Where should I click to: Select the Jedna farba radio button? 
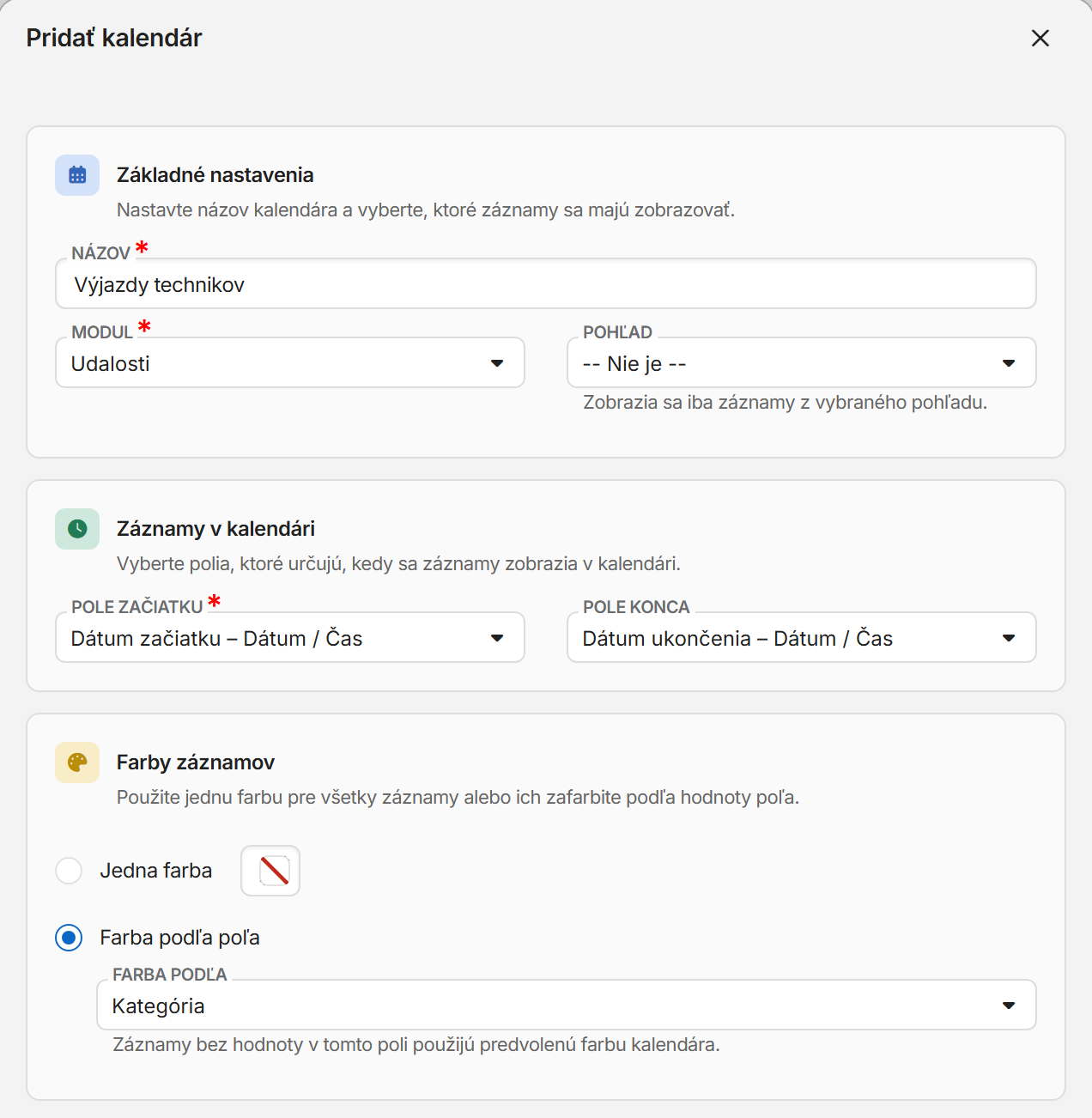point(69,871)
